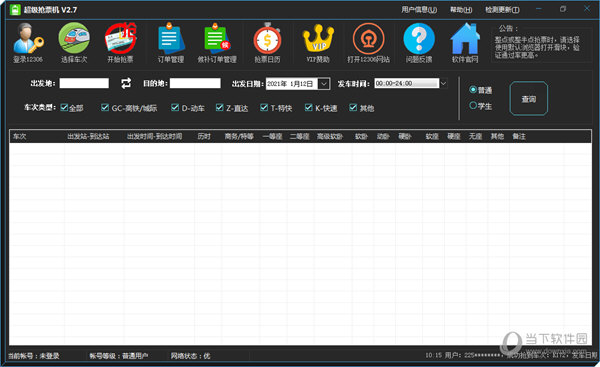Image resolution: width=600 pixels, height=367 pixels.
Task: Click the 其他 column header in table
Action: coord(497,136)
